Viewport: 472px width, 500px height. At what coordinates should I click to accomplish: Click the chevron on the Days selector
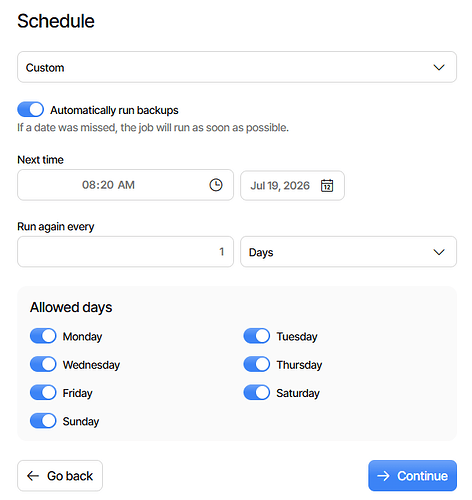pyautogui.click(x=439, y=252)
